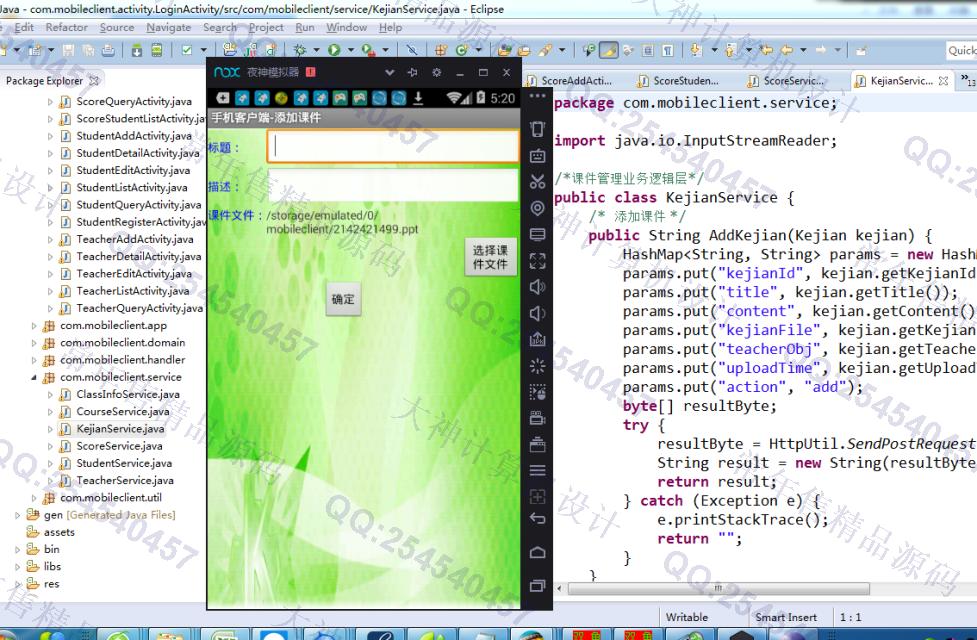Open the Back navigation history dropdown
Screen dimensions: 977x640
804,50
